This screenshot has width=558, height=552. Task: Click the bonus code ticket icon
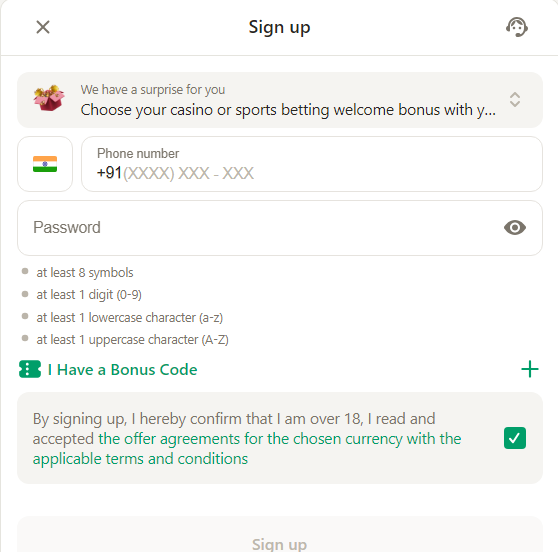click(30, 369)
